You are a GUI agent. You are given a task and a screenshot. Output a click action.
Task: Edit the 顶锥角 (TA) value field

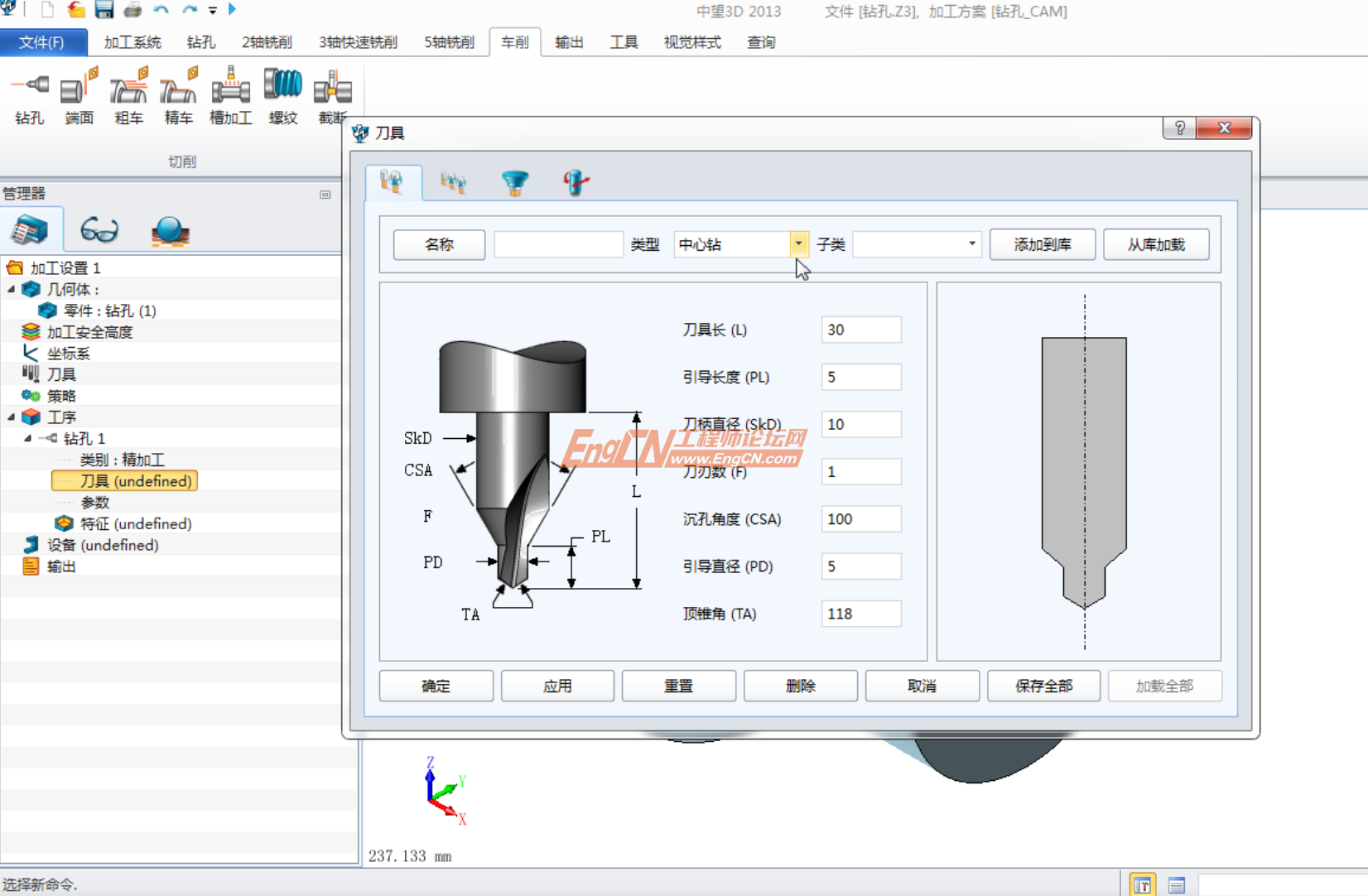point(860,614)
